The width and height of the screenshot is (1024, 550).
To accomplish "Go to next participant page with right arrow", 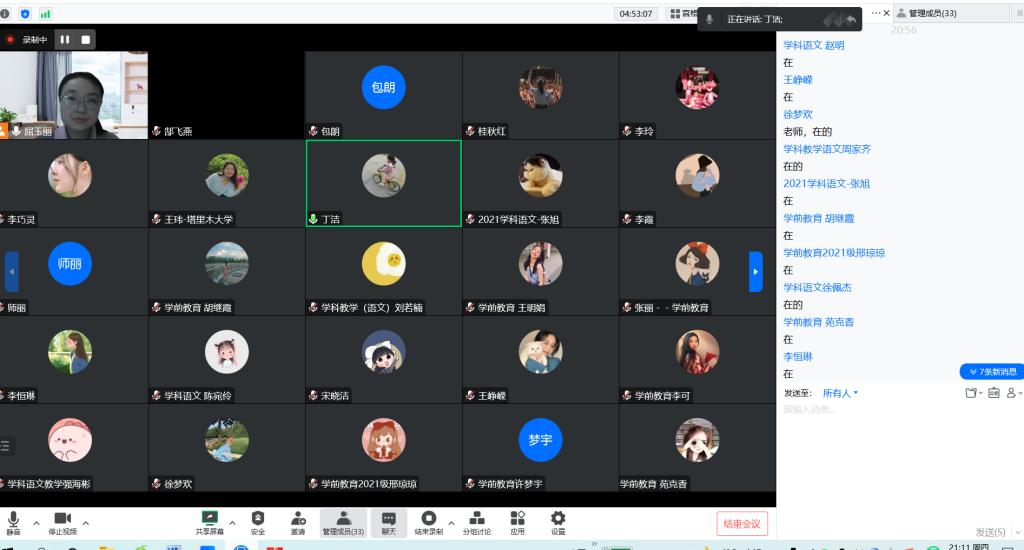I will tap(756, 271).
